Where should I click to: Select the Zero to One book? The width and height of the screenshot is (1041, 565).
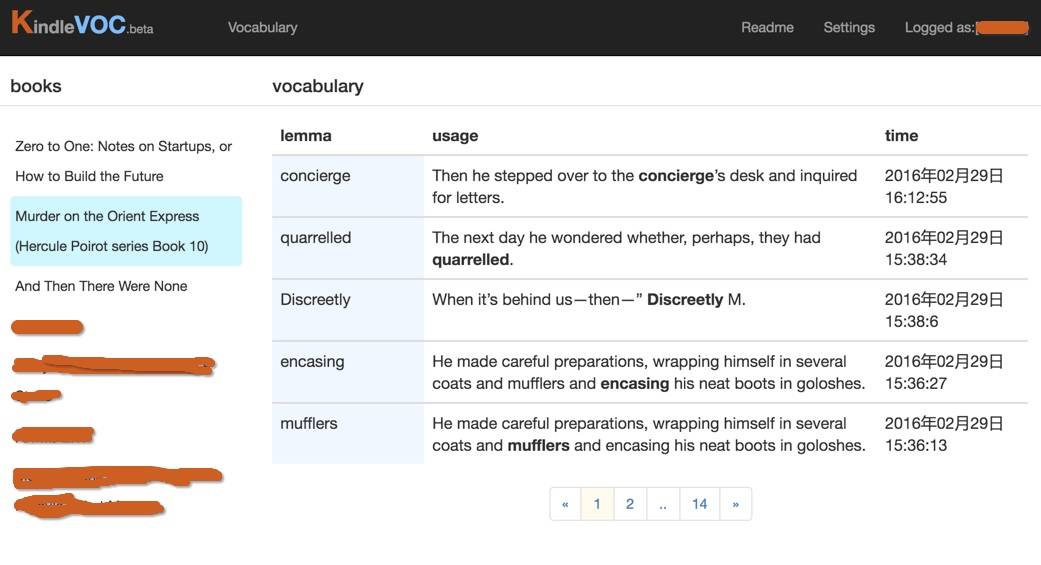[x=124, y=161]
